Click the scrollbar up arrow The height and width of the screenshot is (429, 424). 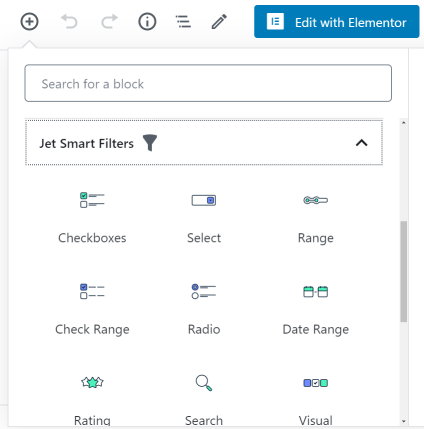pos(404,123)
